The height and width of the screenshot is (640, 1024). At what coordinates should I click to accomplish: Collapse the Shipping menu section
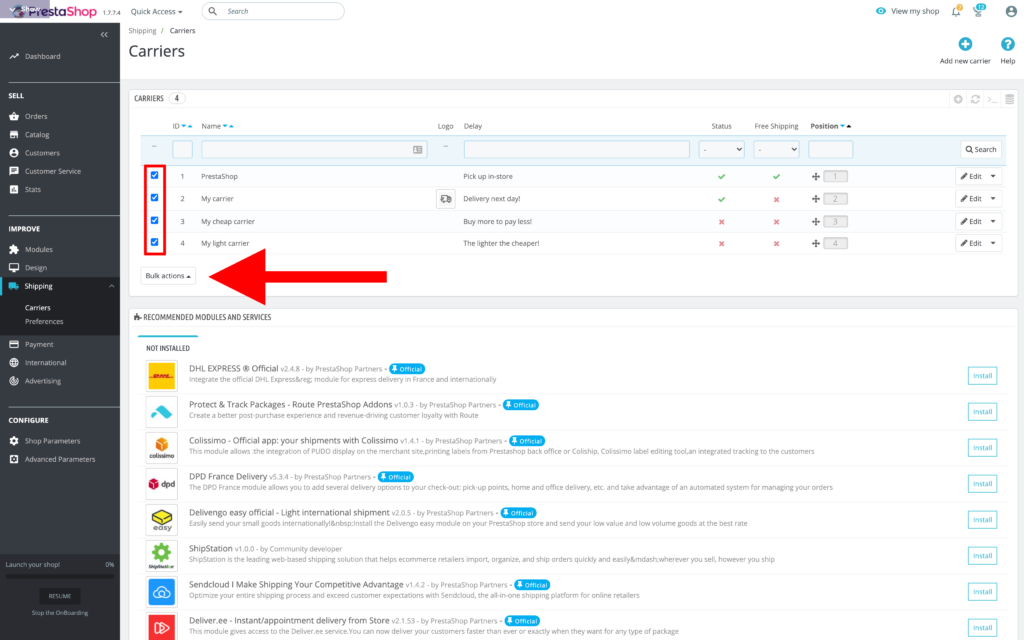pyautogui.click(x=112, y=286)
